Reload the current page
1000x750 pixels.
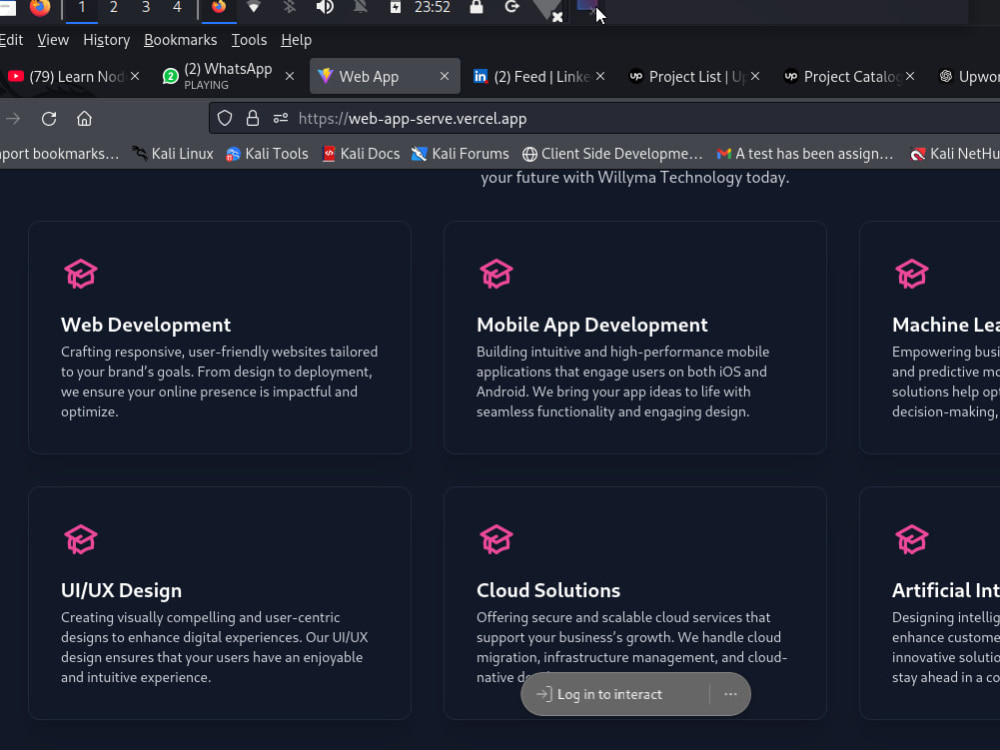click(x=49, y=119)
